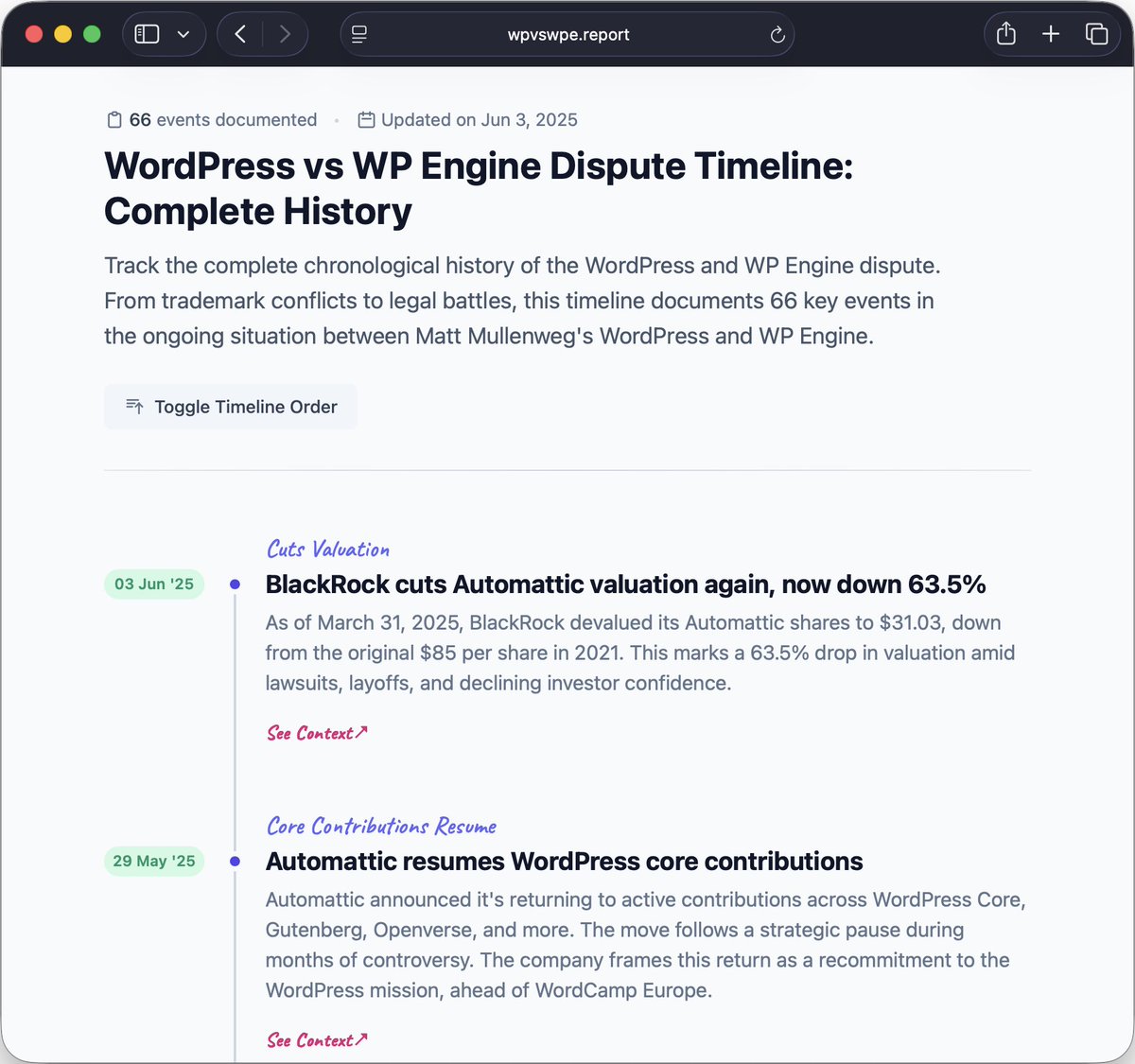
Task: Click the 66 events documented text
Action: point(223,120)
